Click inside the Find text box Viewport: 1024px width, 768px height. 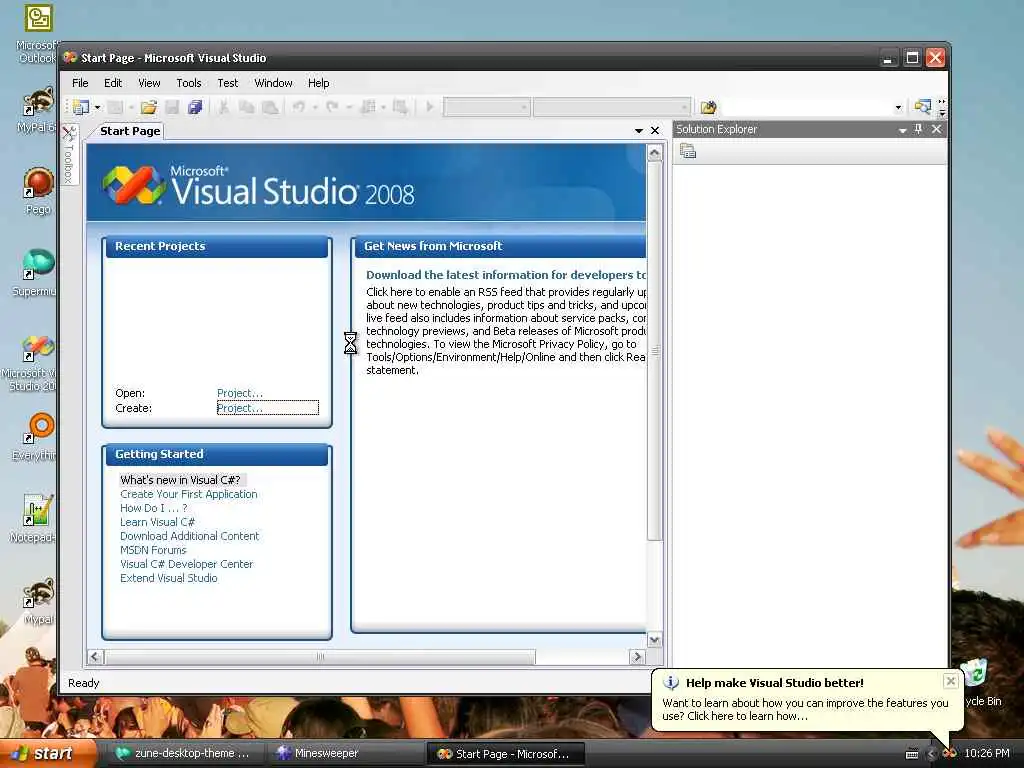tap(807, 107)
